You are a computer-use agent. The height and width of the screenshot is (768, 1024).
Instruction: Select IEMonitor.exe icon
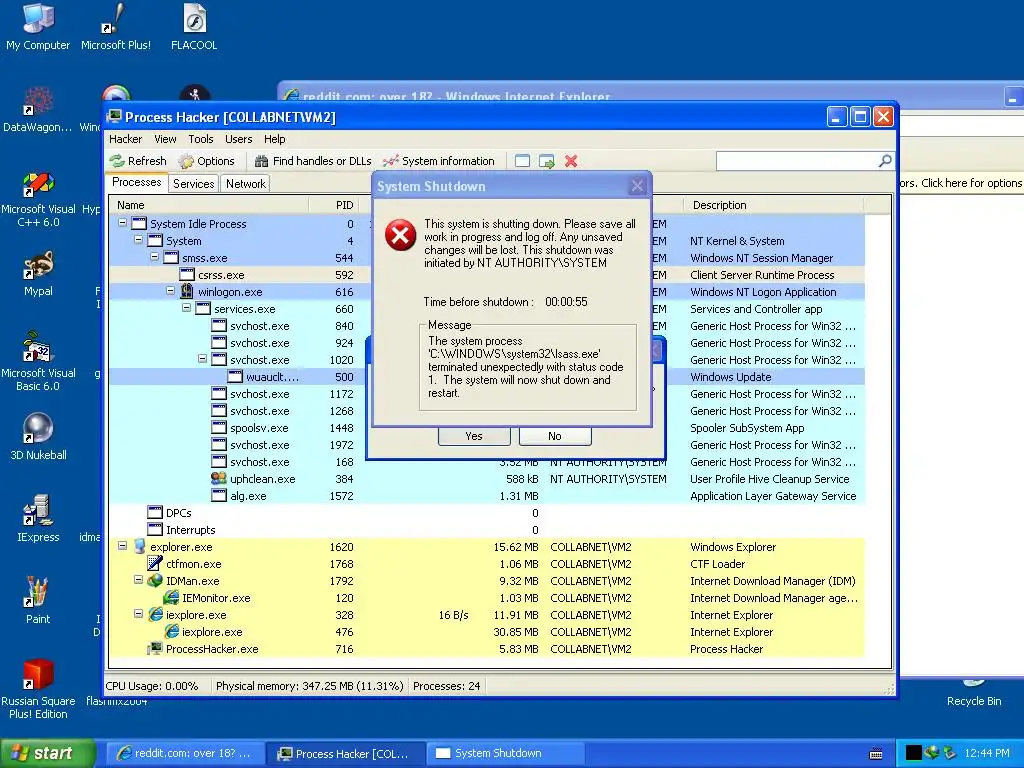171,597
